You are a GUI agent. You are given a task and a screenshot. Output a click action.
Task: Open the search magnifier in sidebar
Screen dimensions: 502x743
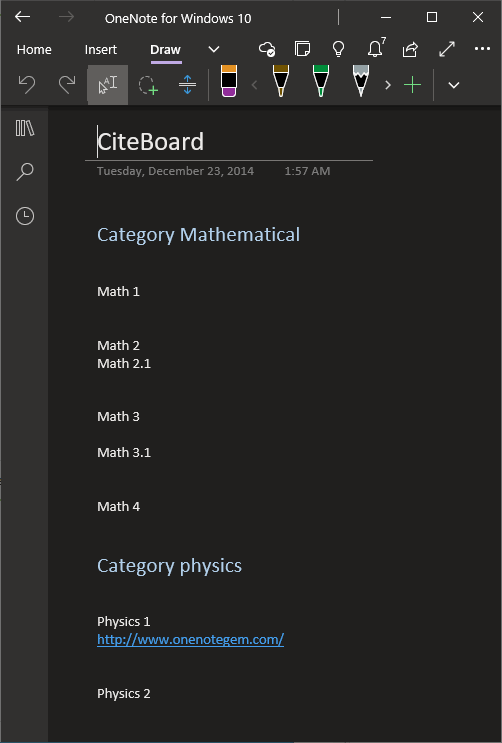tap(25, 172)
